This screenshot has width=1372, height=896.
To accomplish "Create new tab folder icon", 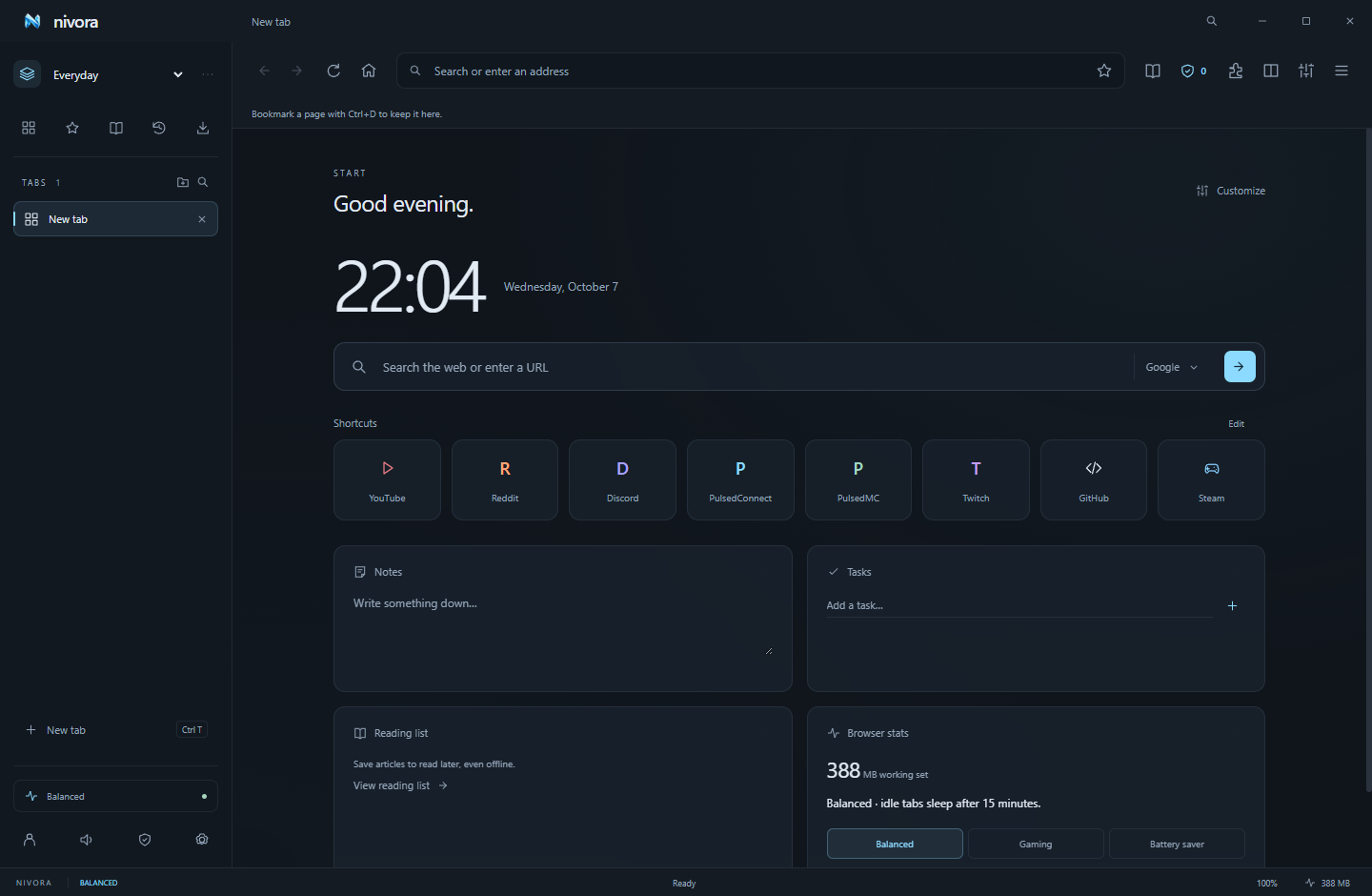I will coord(183,182).
